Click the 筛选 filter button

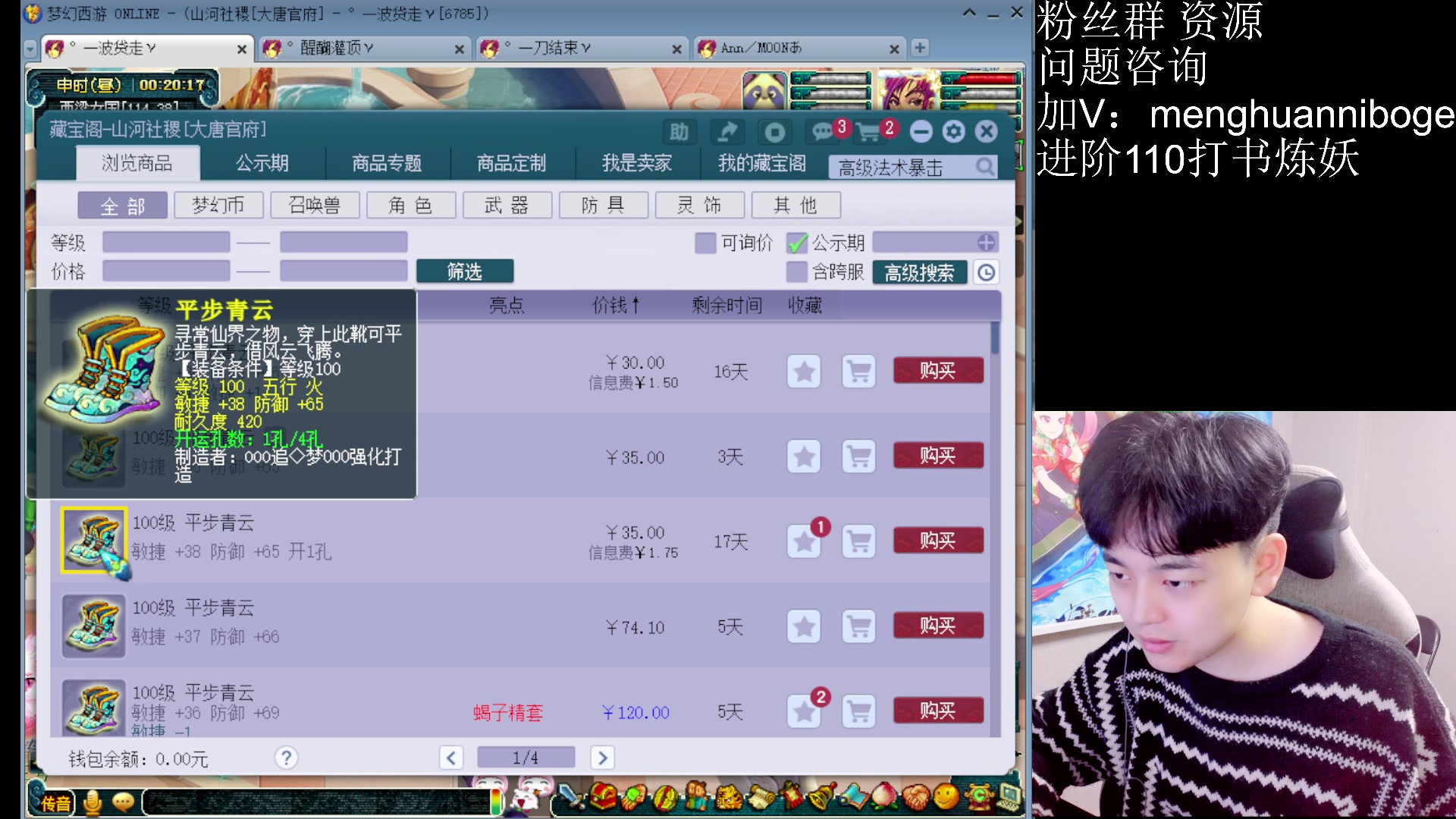465,271
